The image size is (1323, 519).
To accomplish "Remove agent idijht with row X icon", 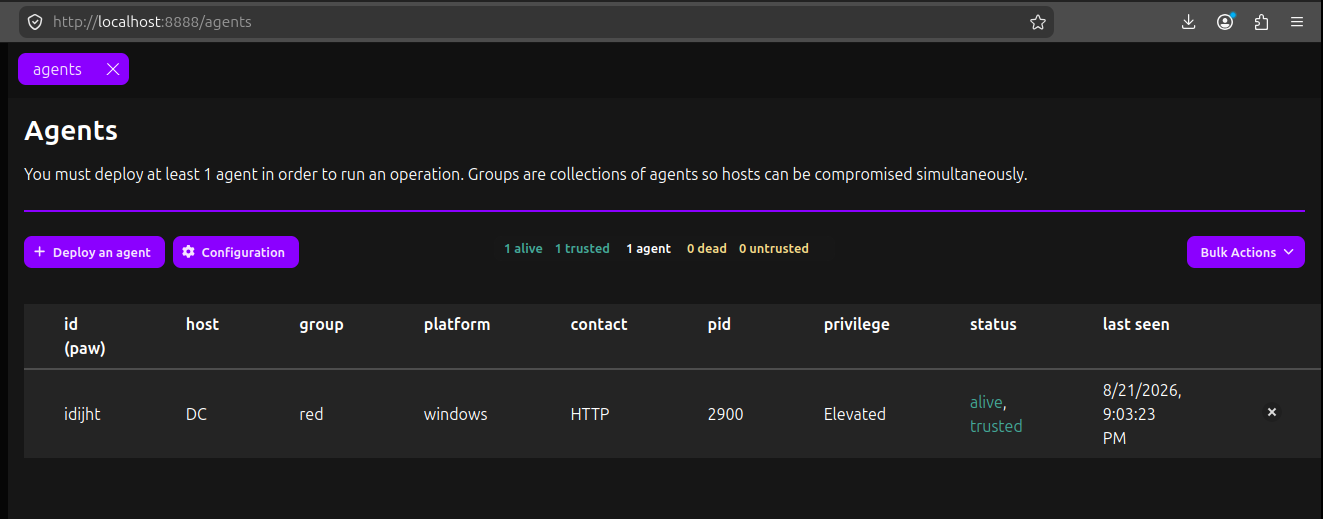I will click(x=1272, y=412).
